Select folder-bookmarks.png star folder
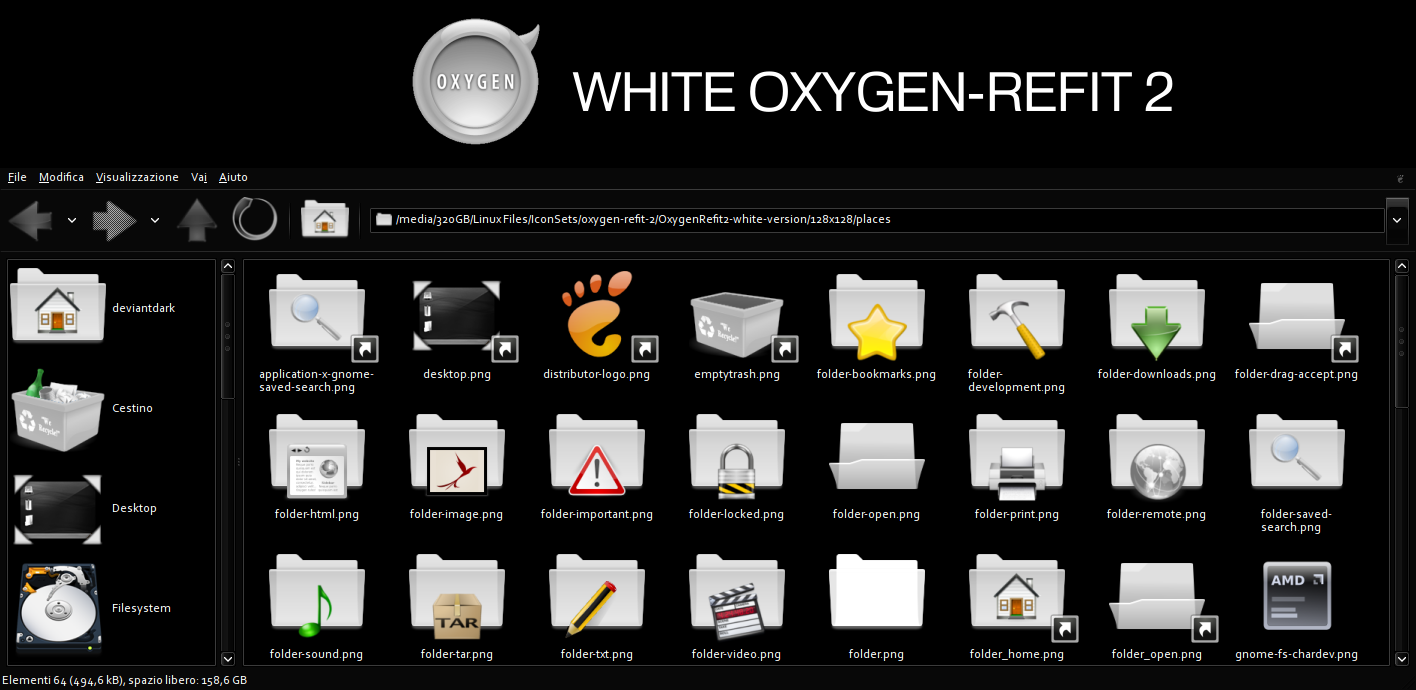Viewport: 1416px width, 690px height. click(877, 319)
